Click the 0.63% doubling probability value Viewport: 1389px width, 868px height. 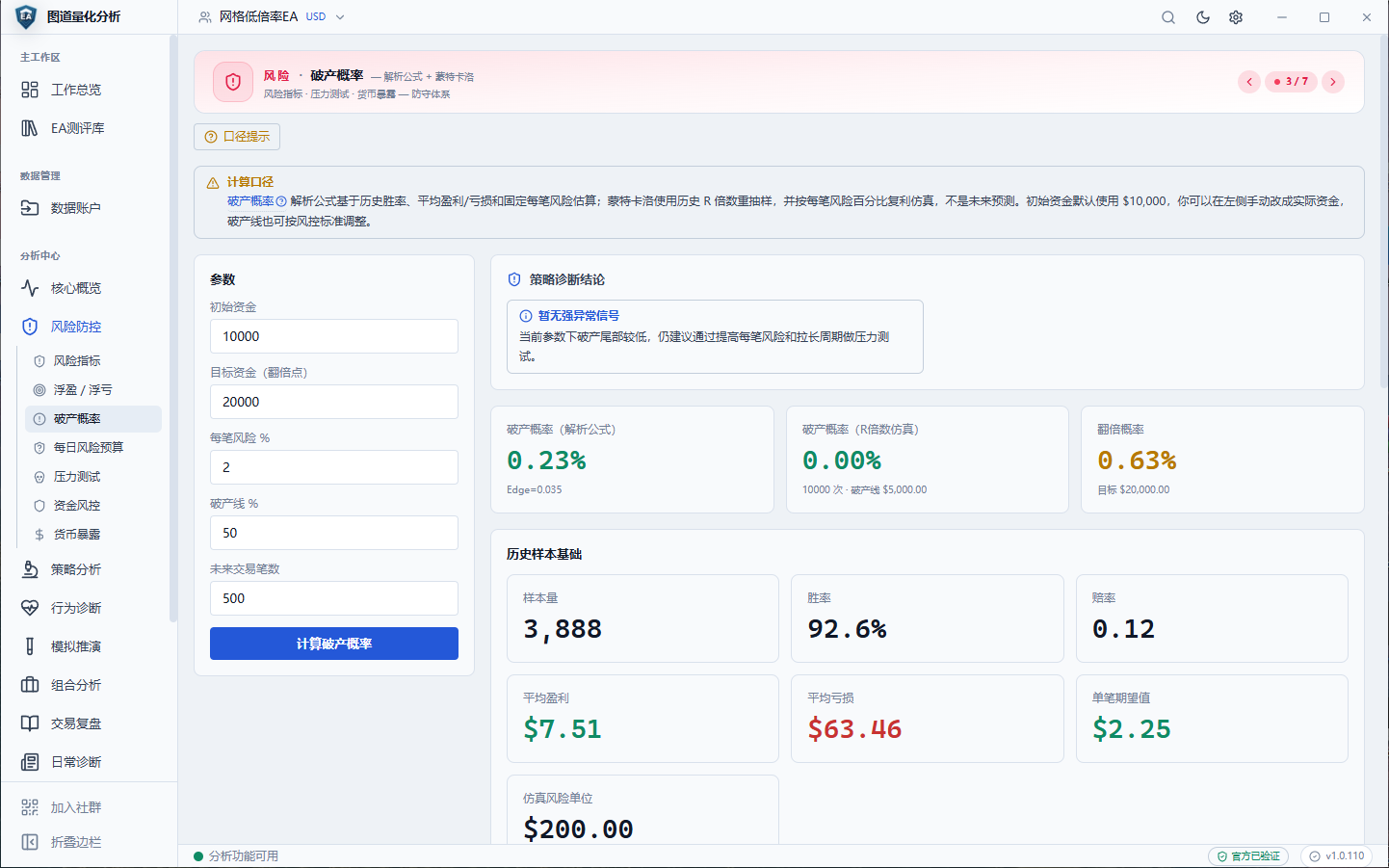(1138, 460)
